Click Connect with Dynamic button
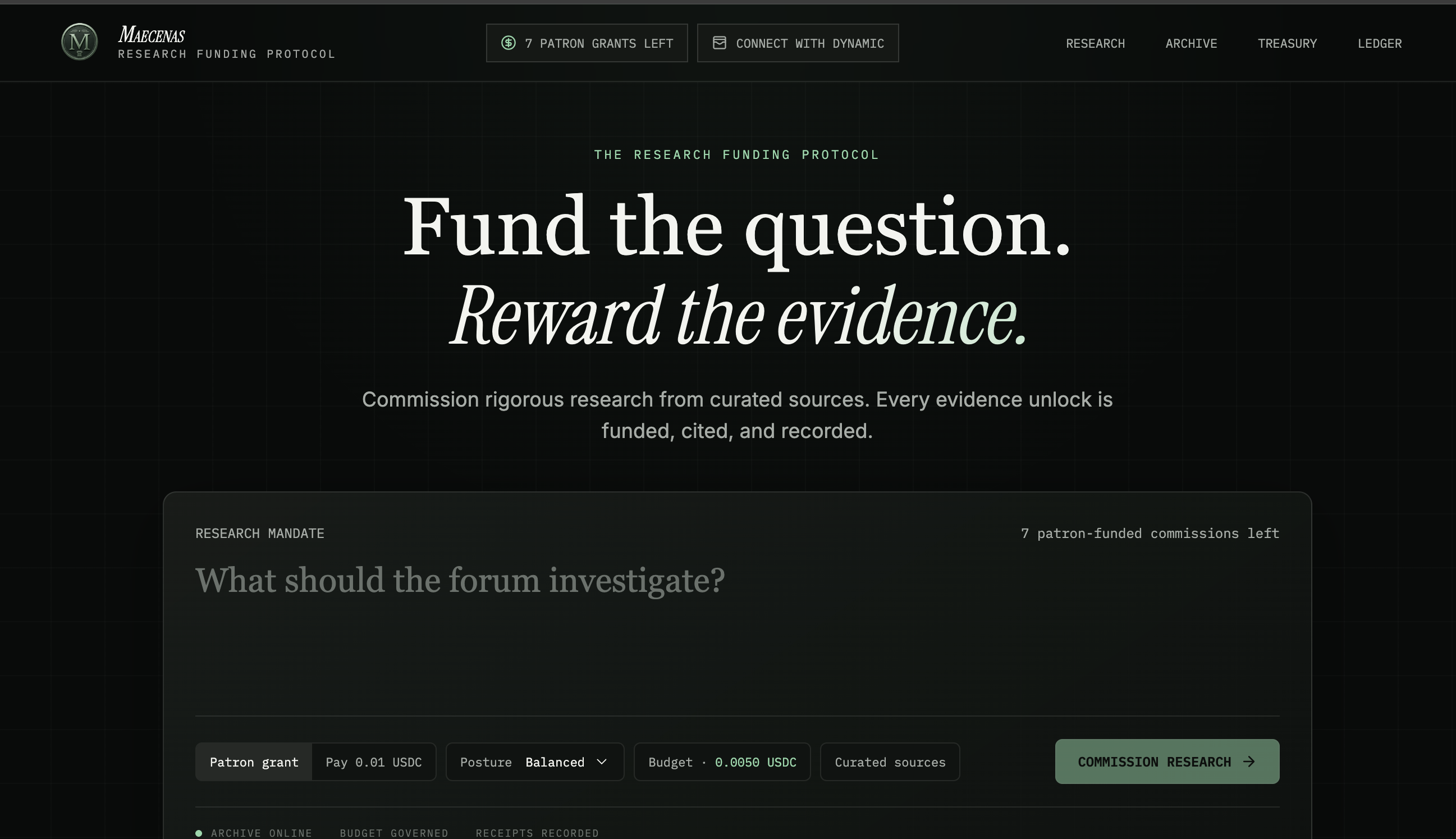 pyautogui.click(x=798, y=43)
